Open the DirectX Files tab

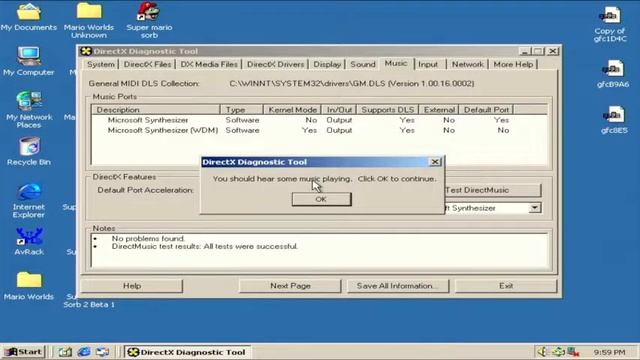147,64
